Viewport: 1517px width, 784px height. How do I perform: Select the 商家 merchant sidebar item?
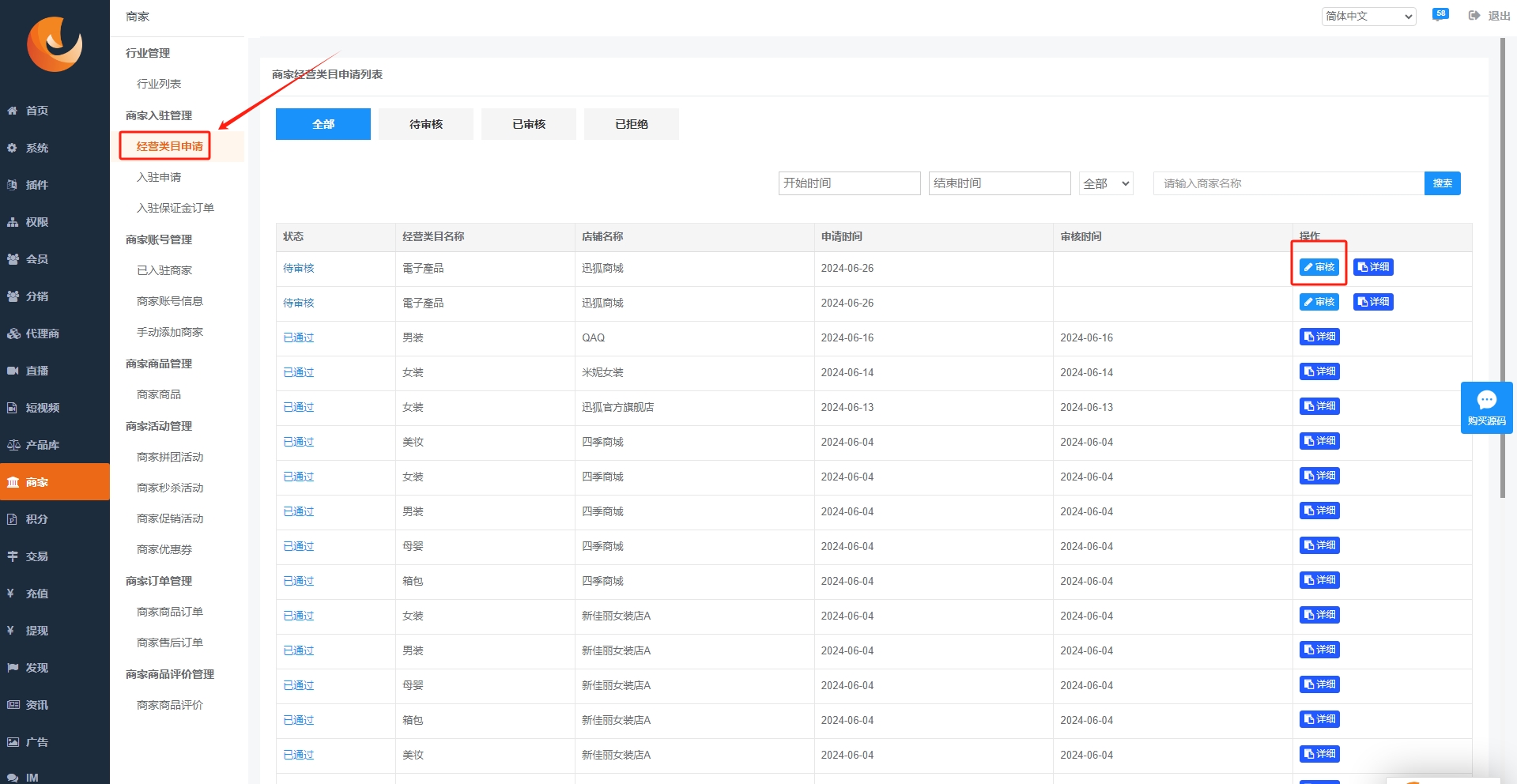pyautogui.click(x=55, y=482)
